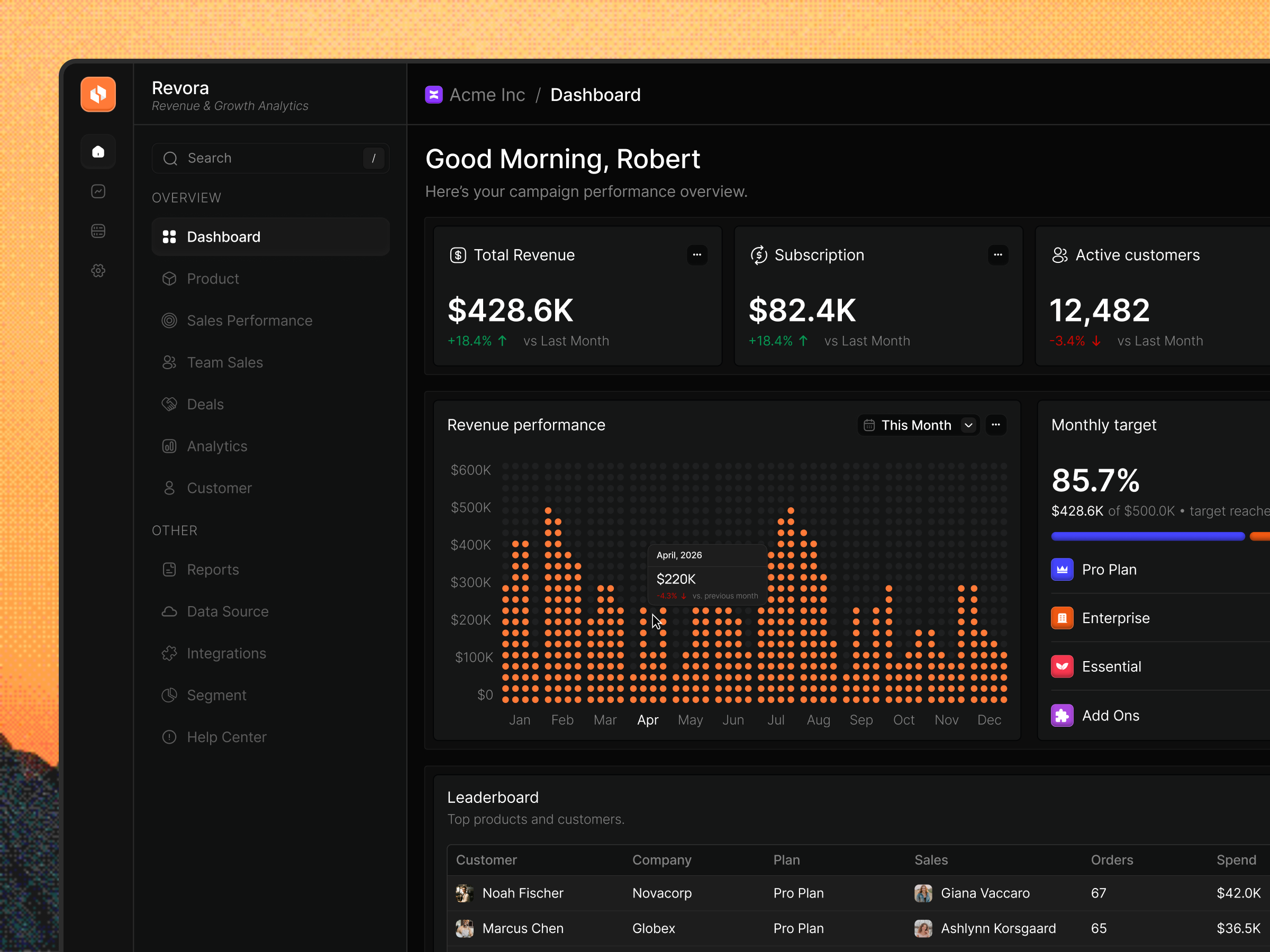
Task: Click the Add Ons puzzle icon
Action: (x=1062, y=716)
